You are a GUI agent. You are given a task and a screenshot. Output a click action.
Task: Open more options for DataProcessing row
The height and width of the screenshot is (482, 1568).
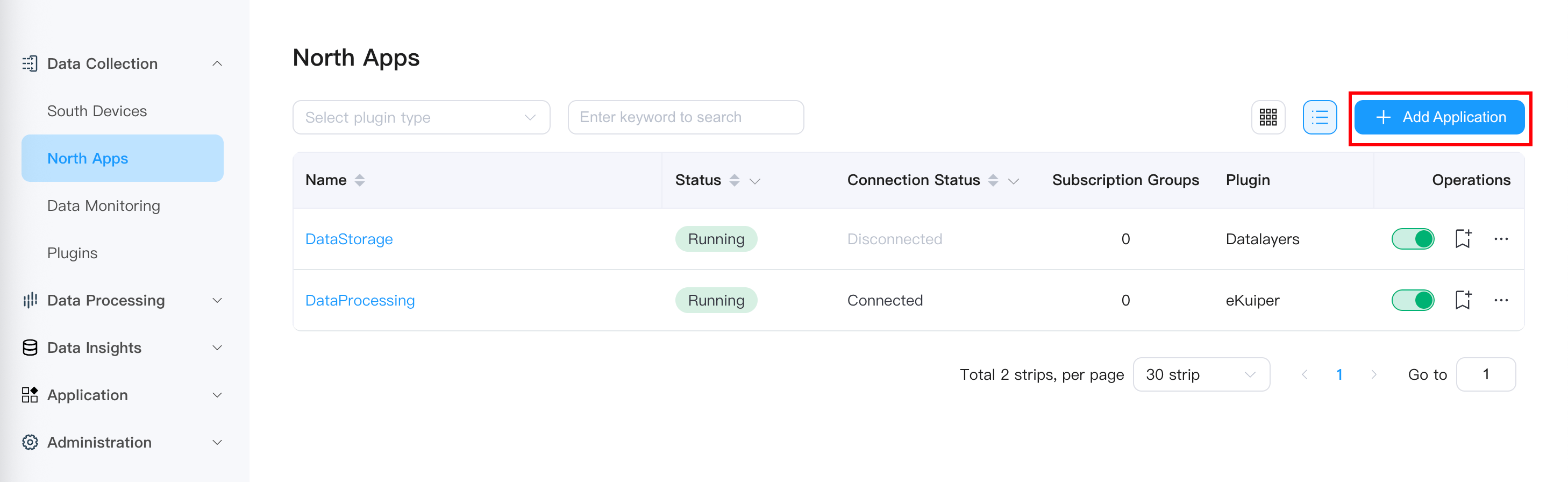tap(1500, 300)
